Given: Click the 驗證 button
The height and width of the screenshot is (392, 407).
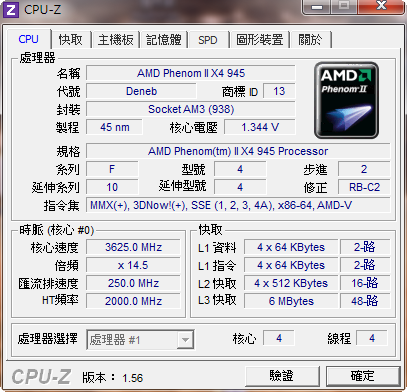Looking at the screenshot, I should [282, 376].
